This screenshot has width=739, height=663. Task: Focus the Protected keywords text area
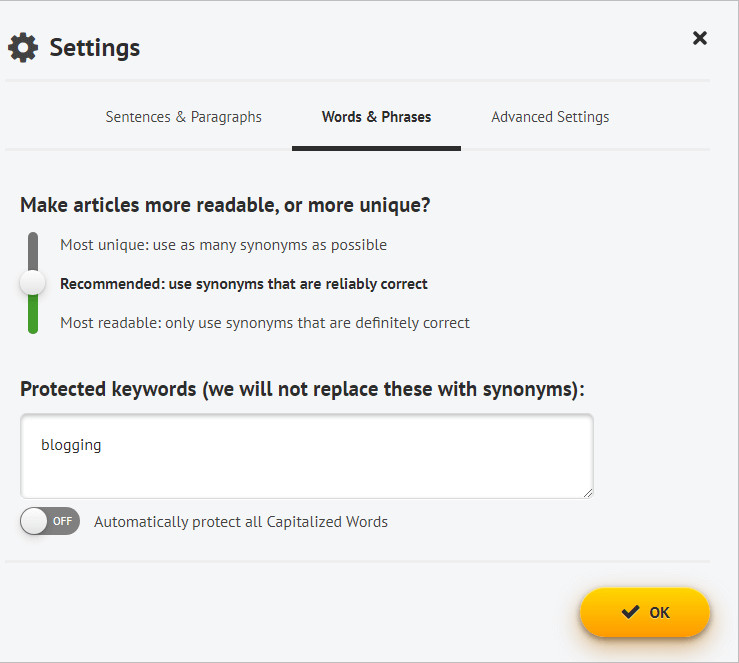pos(307,456)
